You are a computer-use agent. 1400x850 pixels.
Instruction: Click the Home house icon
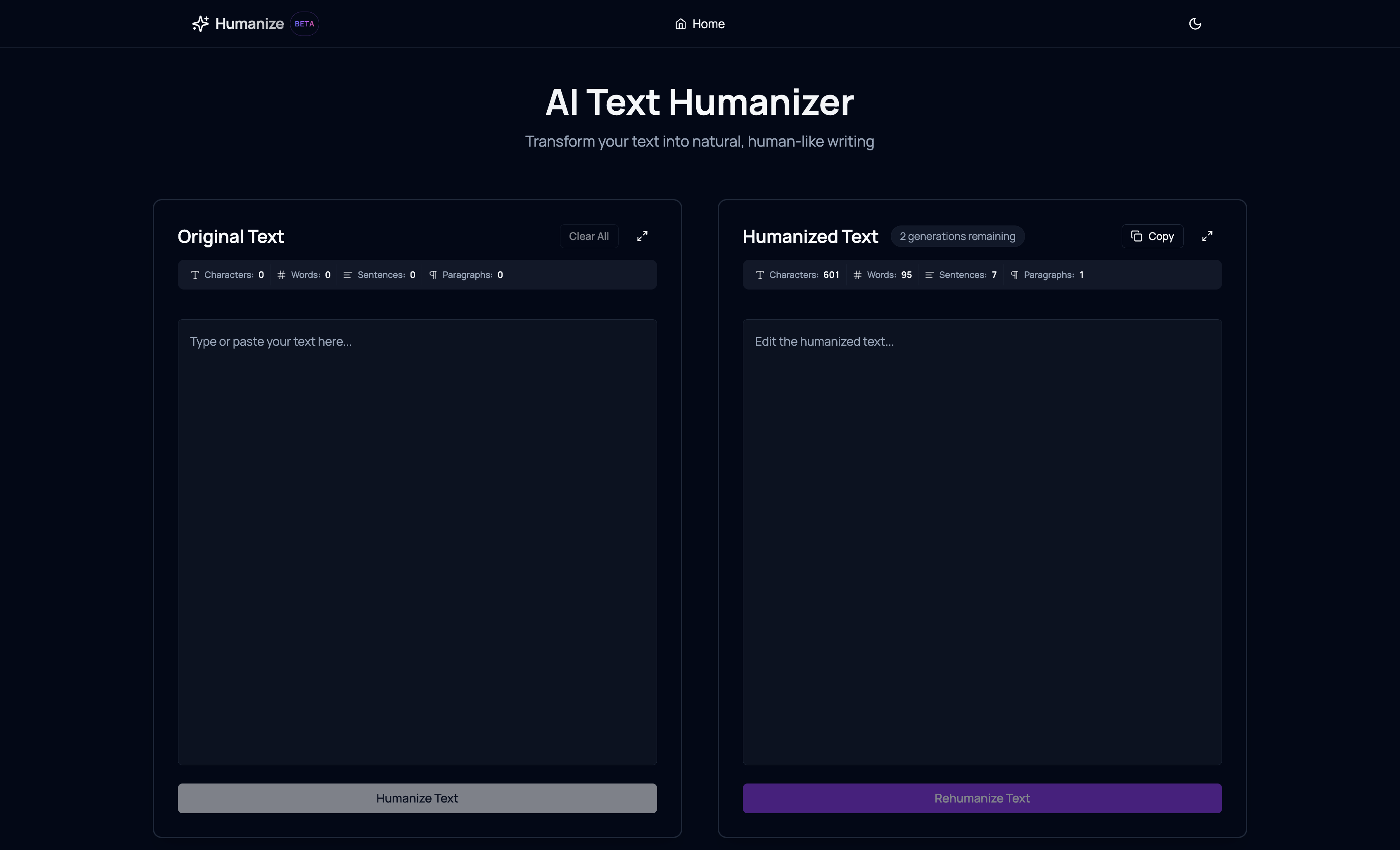680,24
